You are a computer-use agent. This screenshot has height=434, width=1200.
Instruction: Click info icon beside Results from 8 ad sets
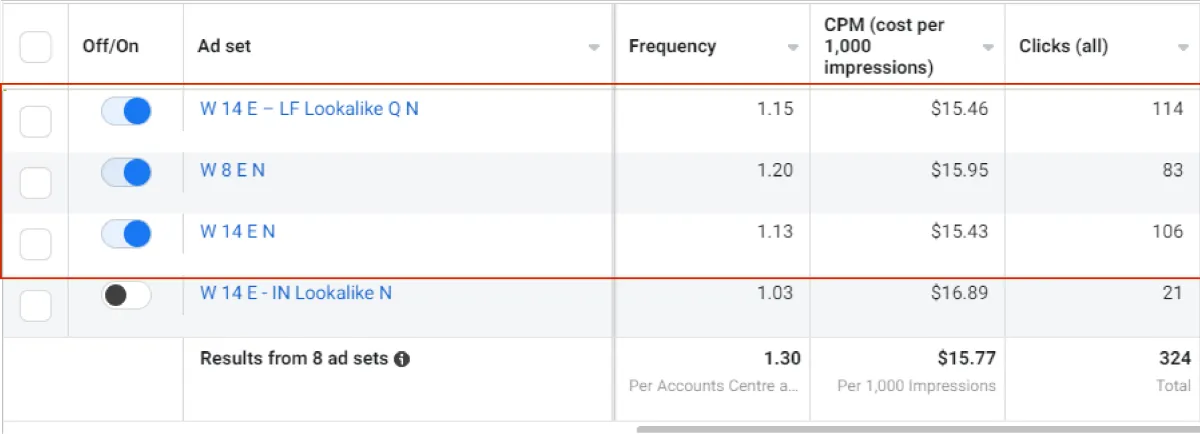(402, 359)
